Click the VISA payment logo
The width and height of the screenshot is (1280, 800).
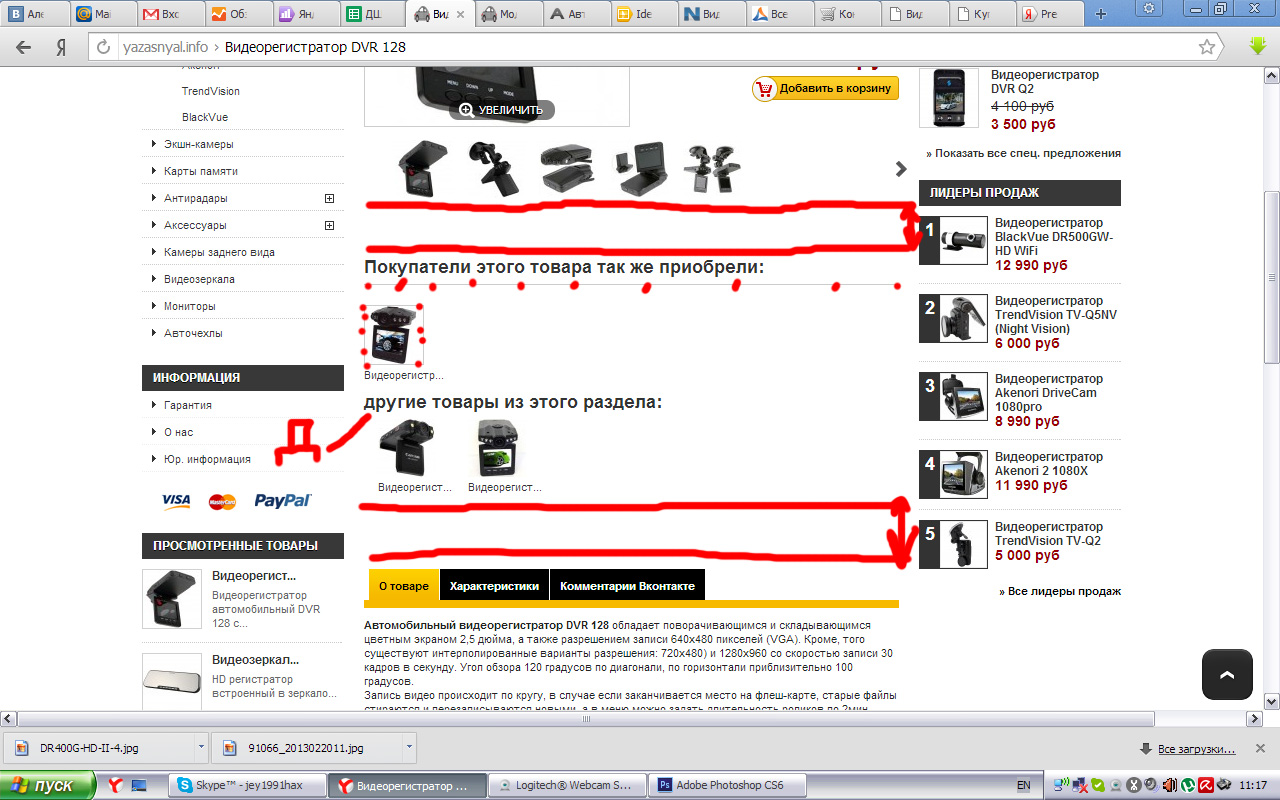pyautogui.click(x=176, y=500)
